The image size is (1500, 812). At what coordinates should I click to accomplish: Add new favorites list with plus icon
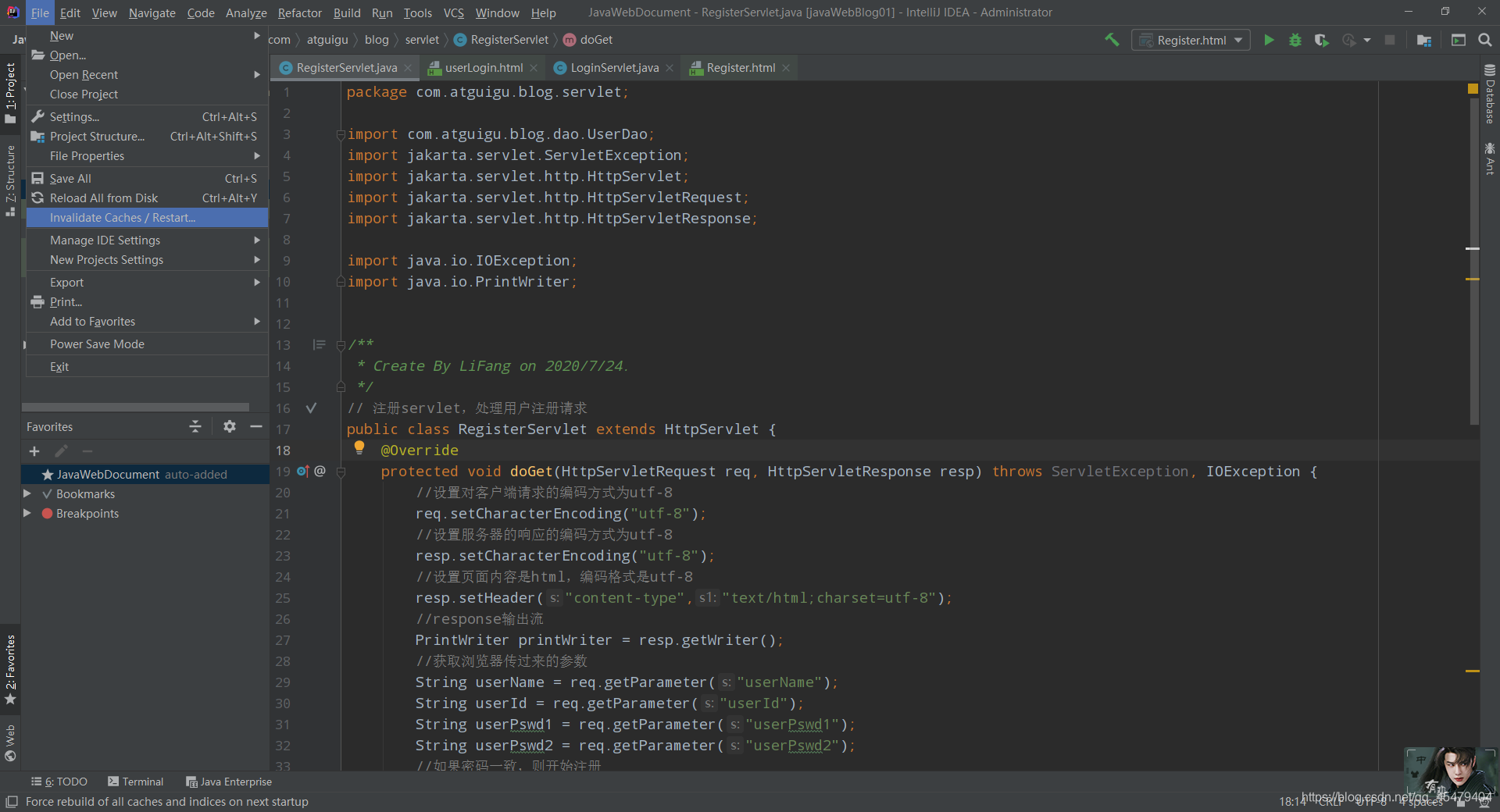34,451
